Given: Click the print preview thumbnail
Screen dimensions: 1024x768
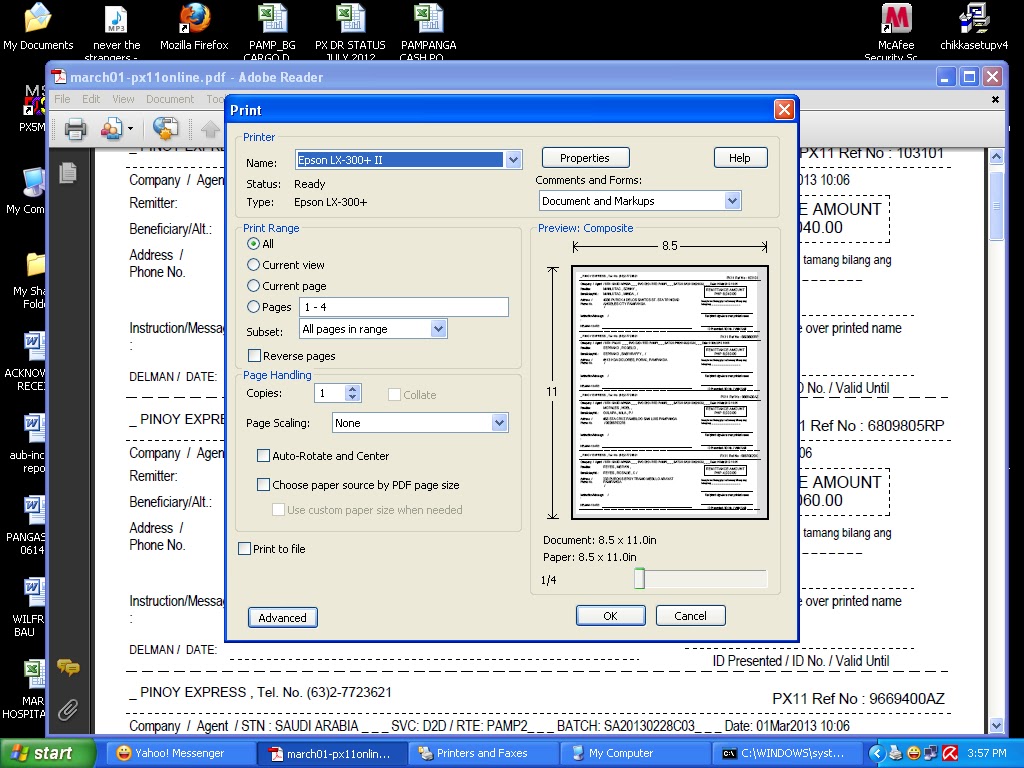Looking at the screenshot, I should (669, 392).
